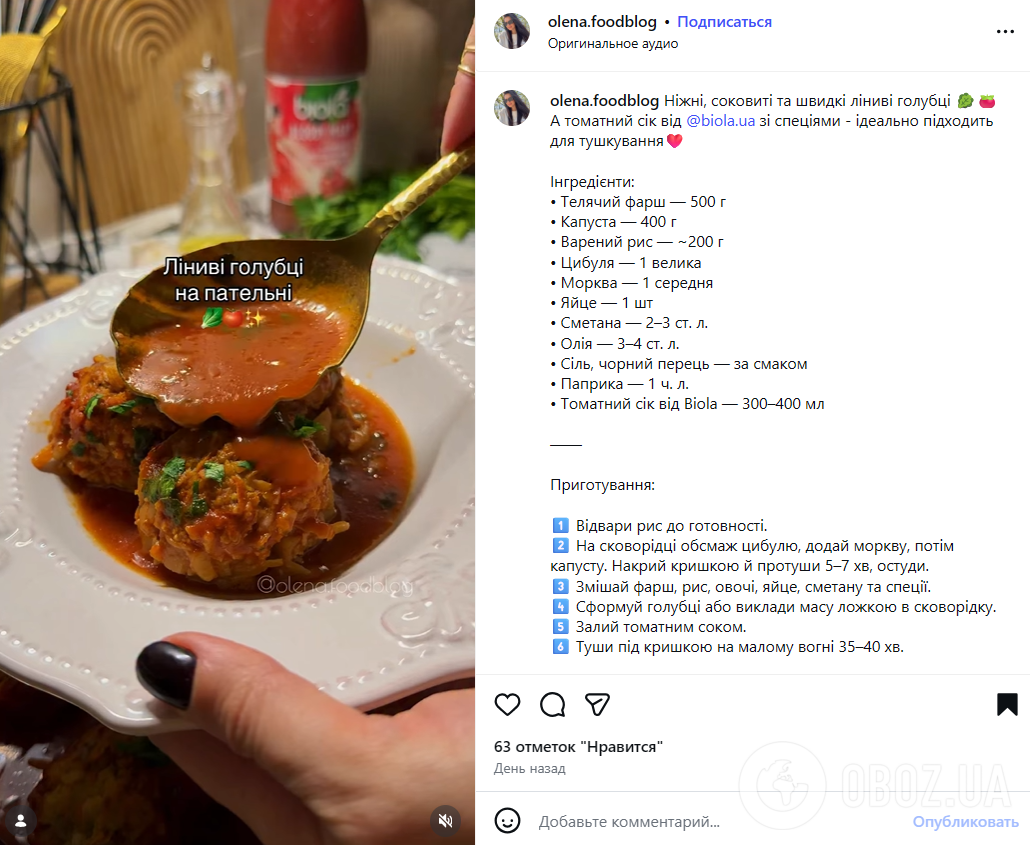Click the olena.foodblog username in header
The width and height of the screenshot is (1030, 845).
(602, 22)
